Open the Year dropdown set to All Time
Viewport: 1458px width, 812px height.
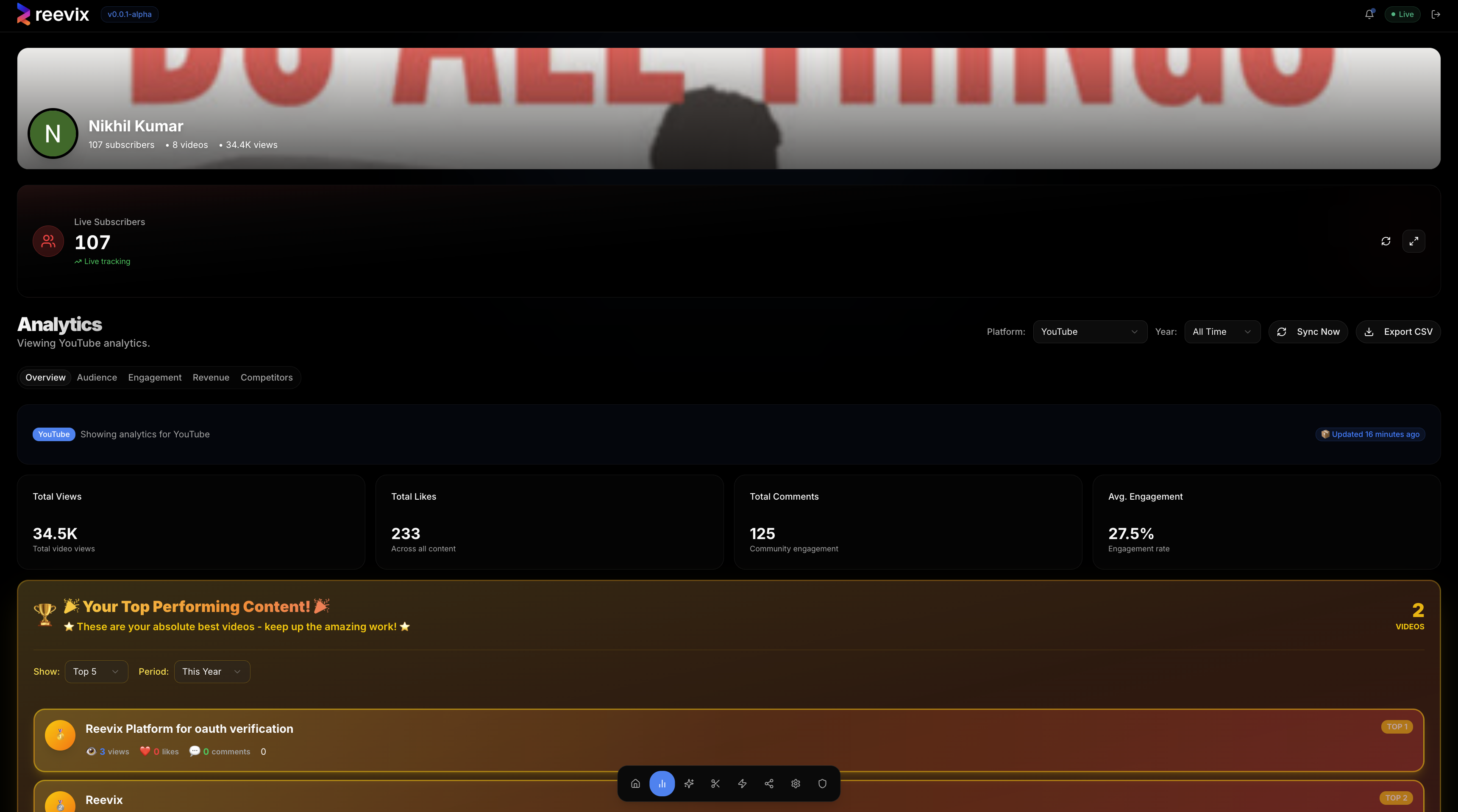coord(1222,331)
